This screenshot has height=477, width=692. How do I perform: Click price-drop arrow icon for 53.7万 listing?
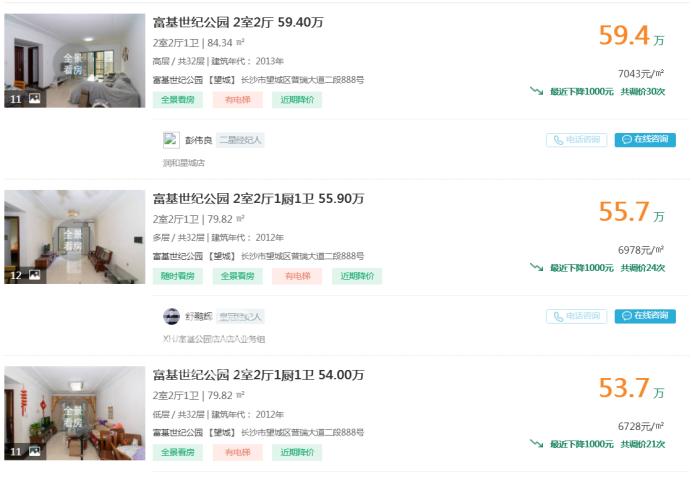tap(536, 443)
